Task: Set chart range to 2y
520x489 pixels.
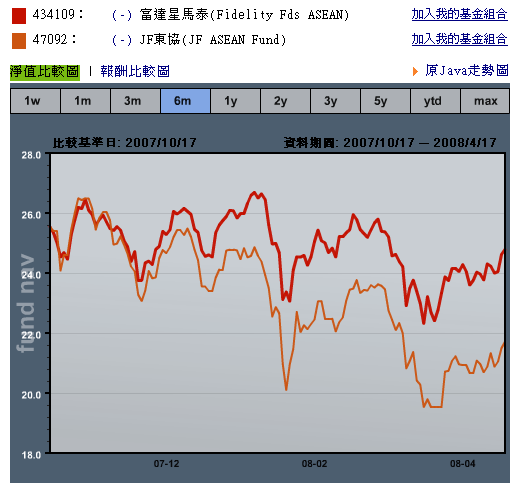Action: [285, 101]
